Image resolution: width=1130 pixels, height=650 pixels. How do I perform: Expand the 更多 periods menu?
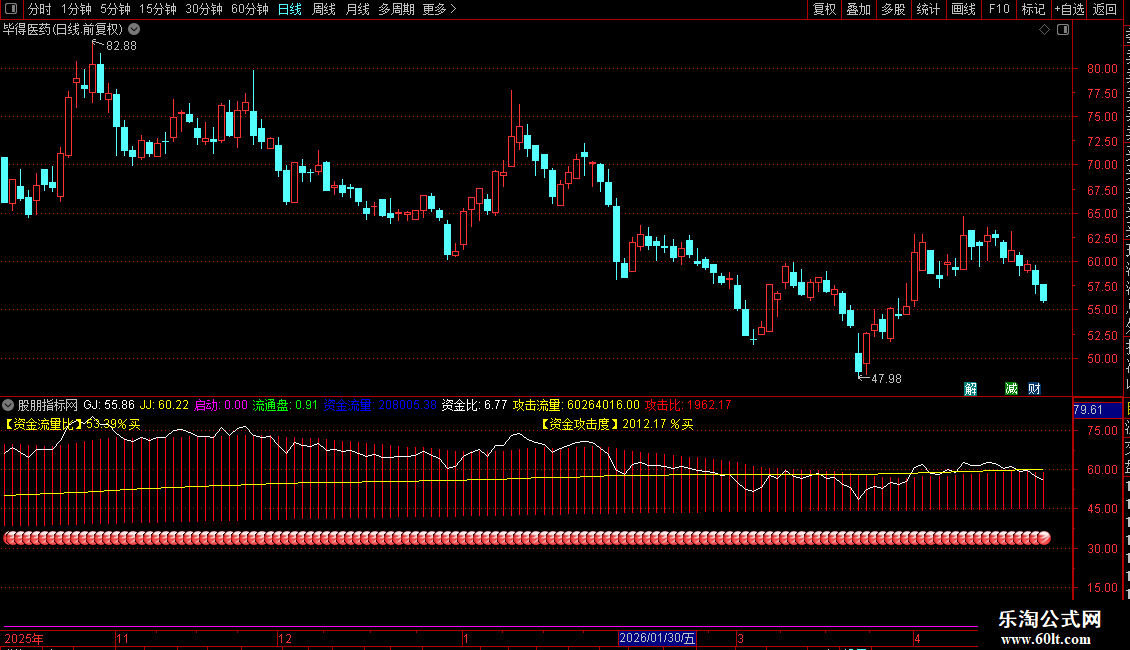(439, 9)
